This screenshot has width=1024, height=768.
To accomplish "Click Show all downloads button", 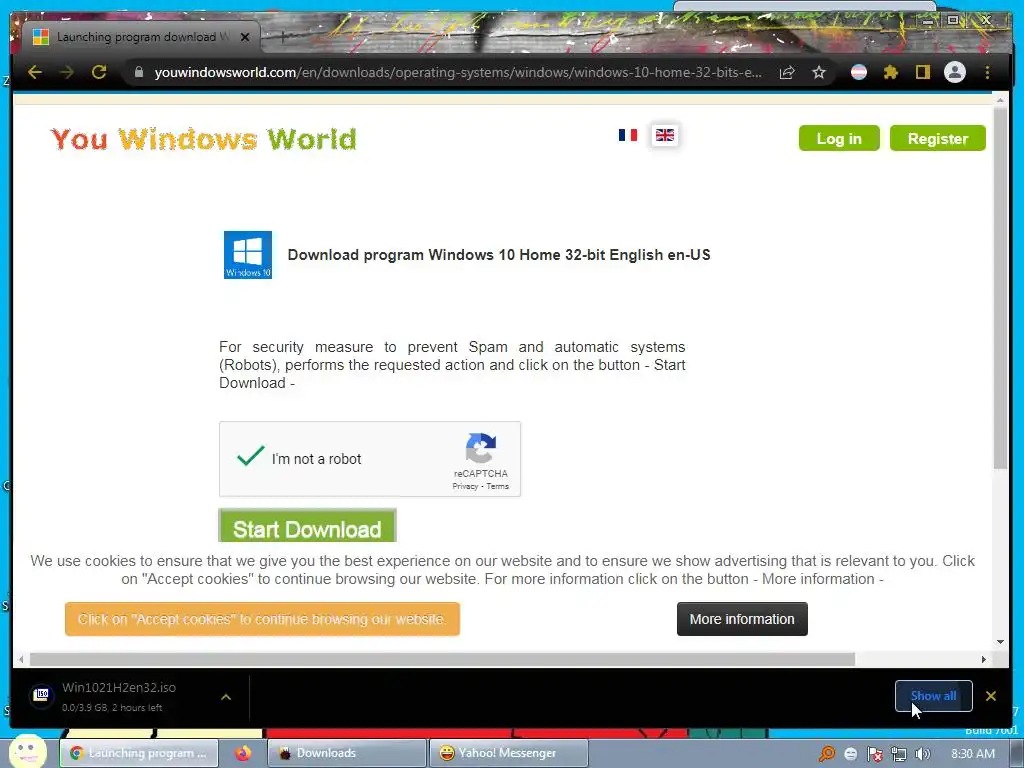I will [933, 696].
